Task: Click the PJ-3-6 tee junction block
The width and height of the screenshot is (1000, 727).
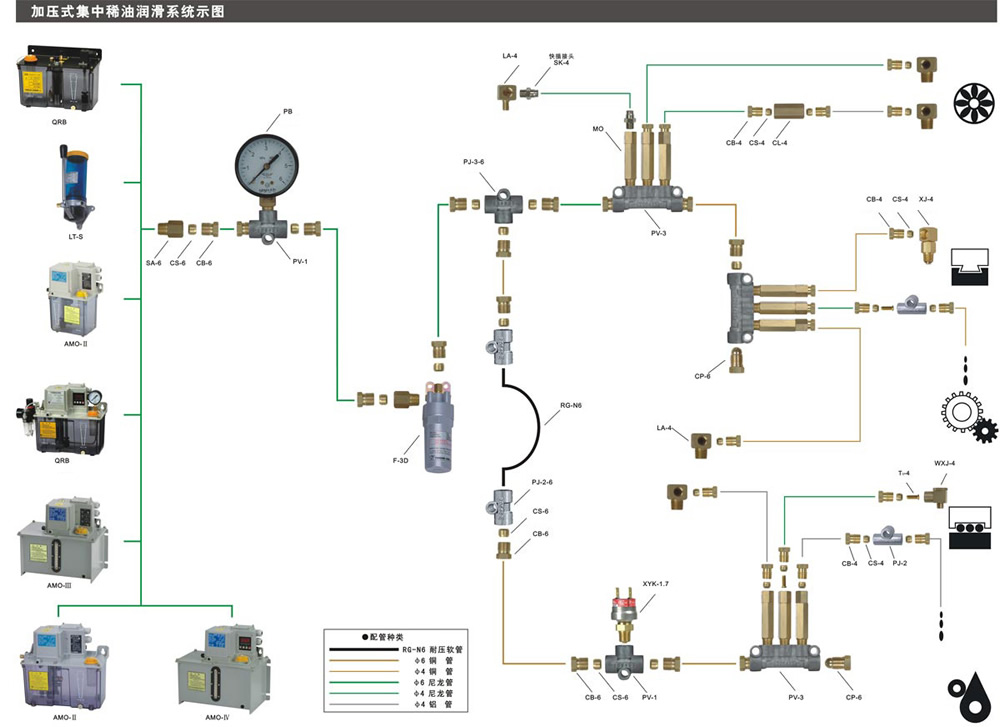Action: (x=504, y=205)
